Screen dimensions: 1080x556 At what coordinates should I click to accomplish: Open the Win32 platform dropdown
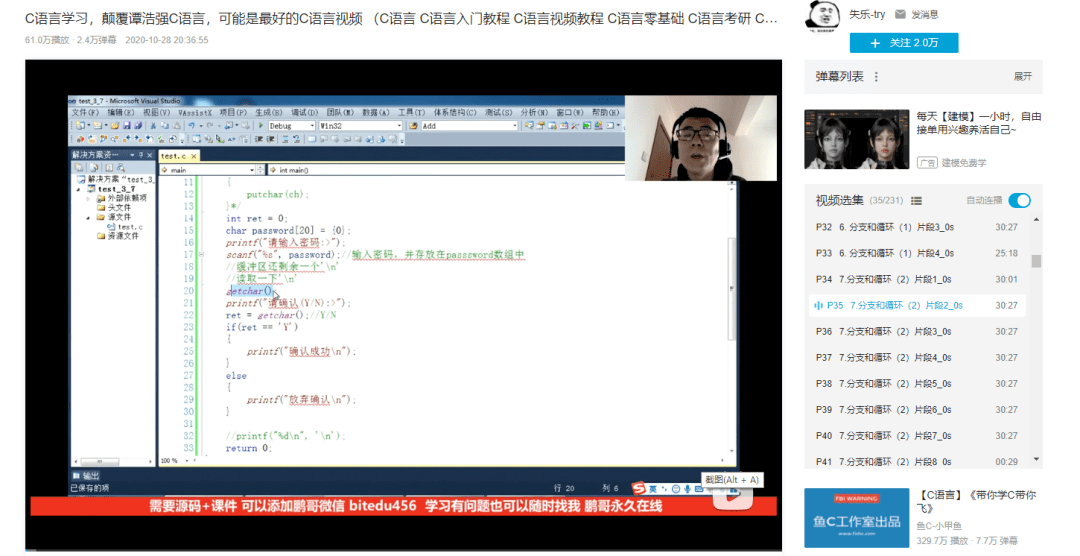tap(398, 126)
